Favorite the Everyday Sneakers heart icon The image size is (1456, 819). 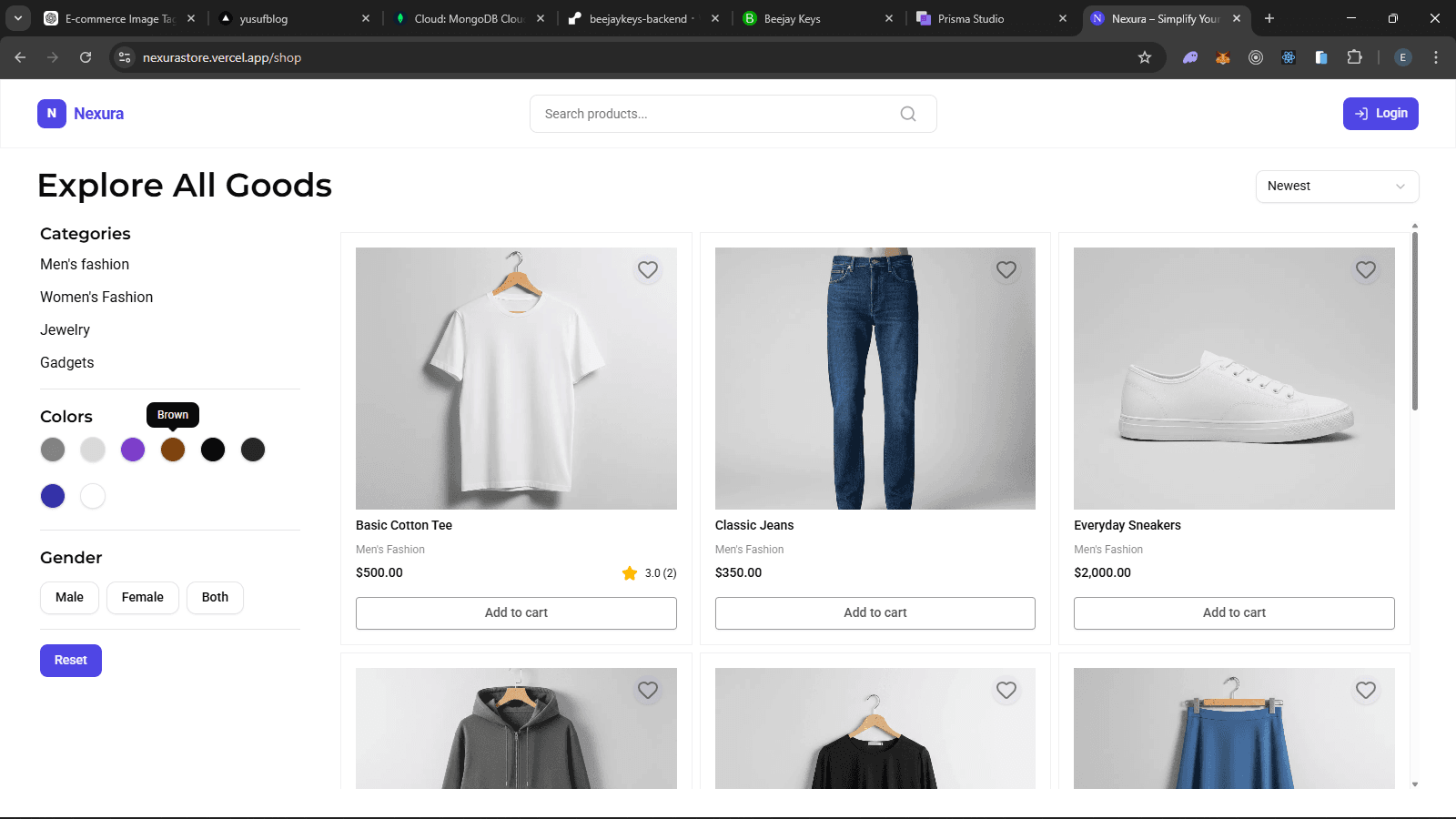point(1366,269)
